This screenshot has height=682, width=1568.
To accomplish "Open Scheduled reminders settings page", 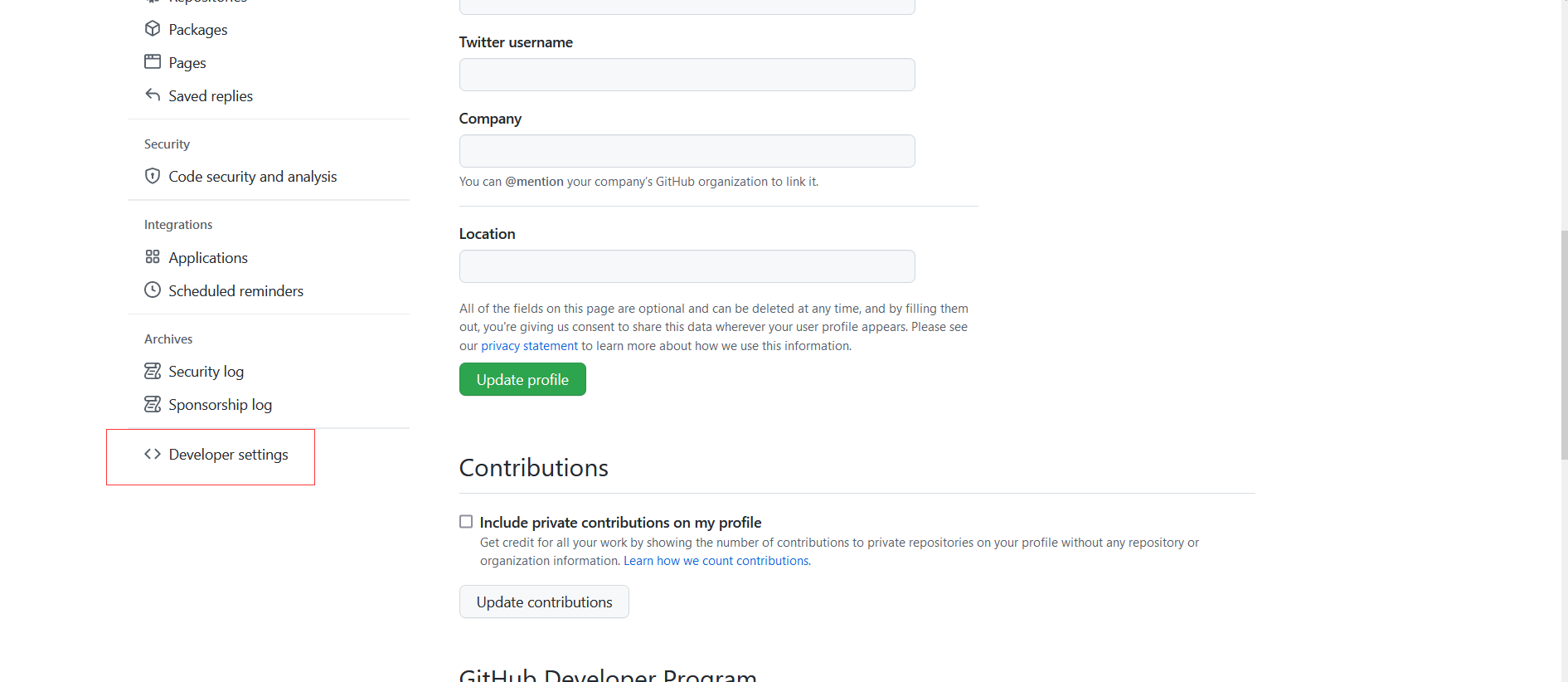I will pos(235,291).
